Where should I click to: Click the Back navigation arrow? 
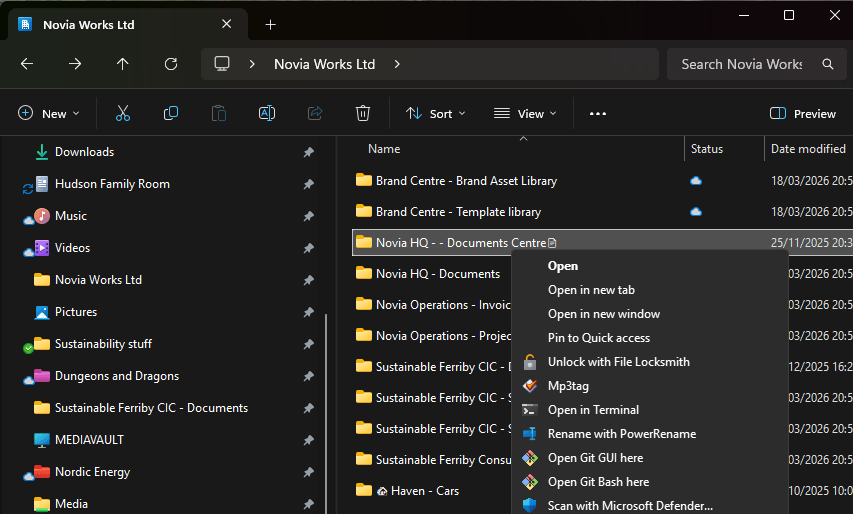(x=27, y=64)
